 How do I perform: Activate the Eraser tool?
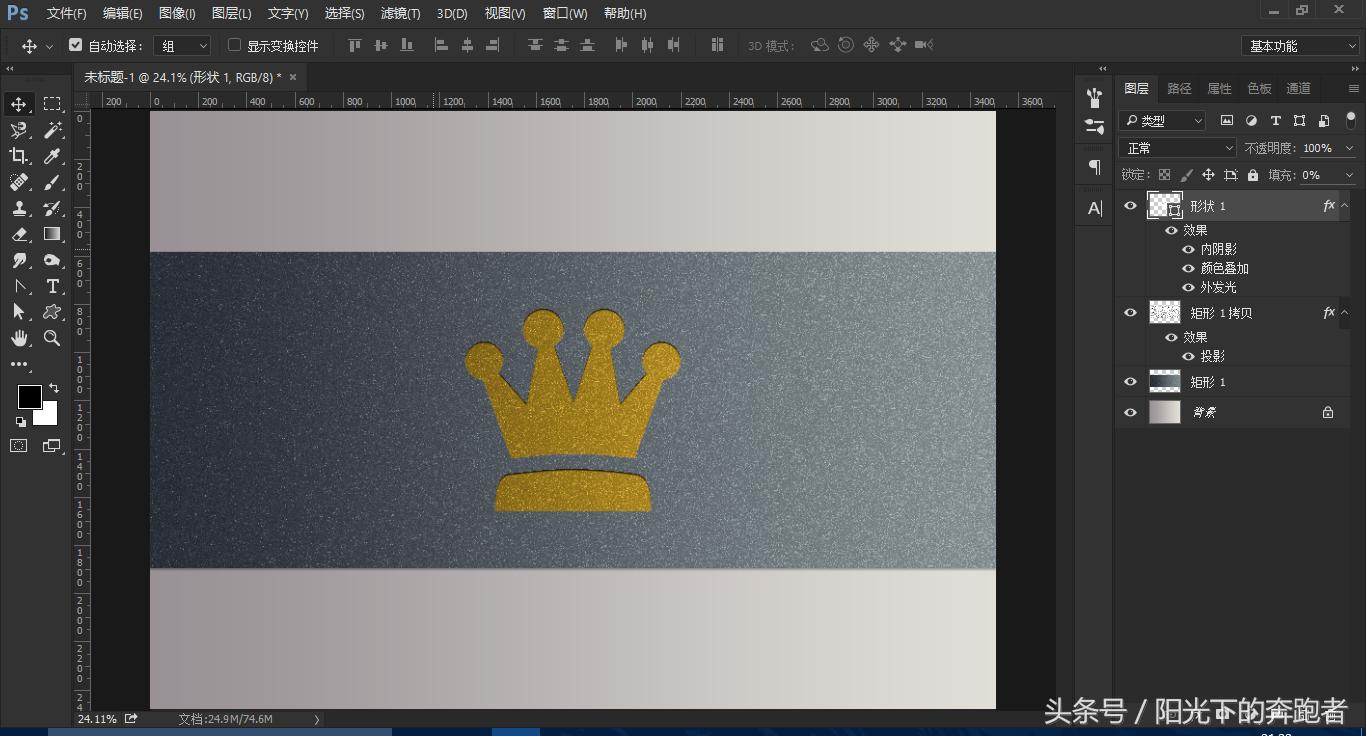(x=19, y=234)
